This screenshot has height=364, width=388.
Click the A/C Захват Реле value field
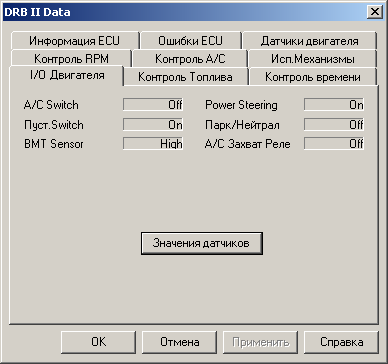(x=334, y=144)
